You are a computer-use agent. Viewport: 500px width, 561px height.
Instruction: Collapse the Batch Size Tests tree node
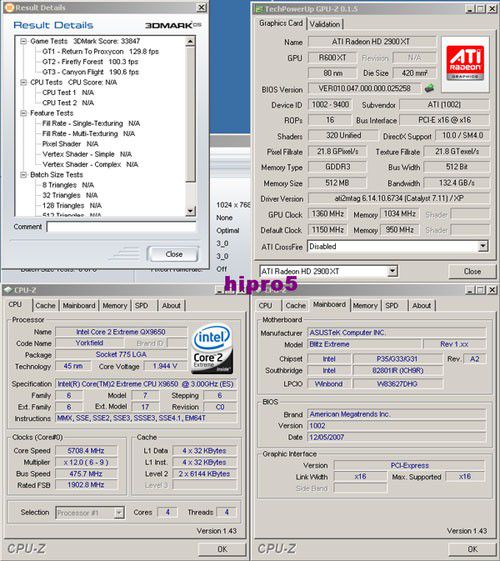pos(24,175)
